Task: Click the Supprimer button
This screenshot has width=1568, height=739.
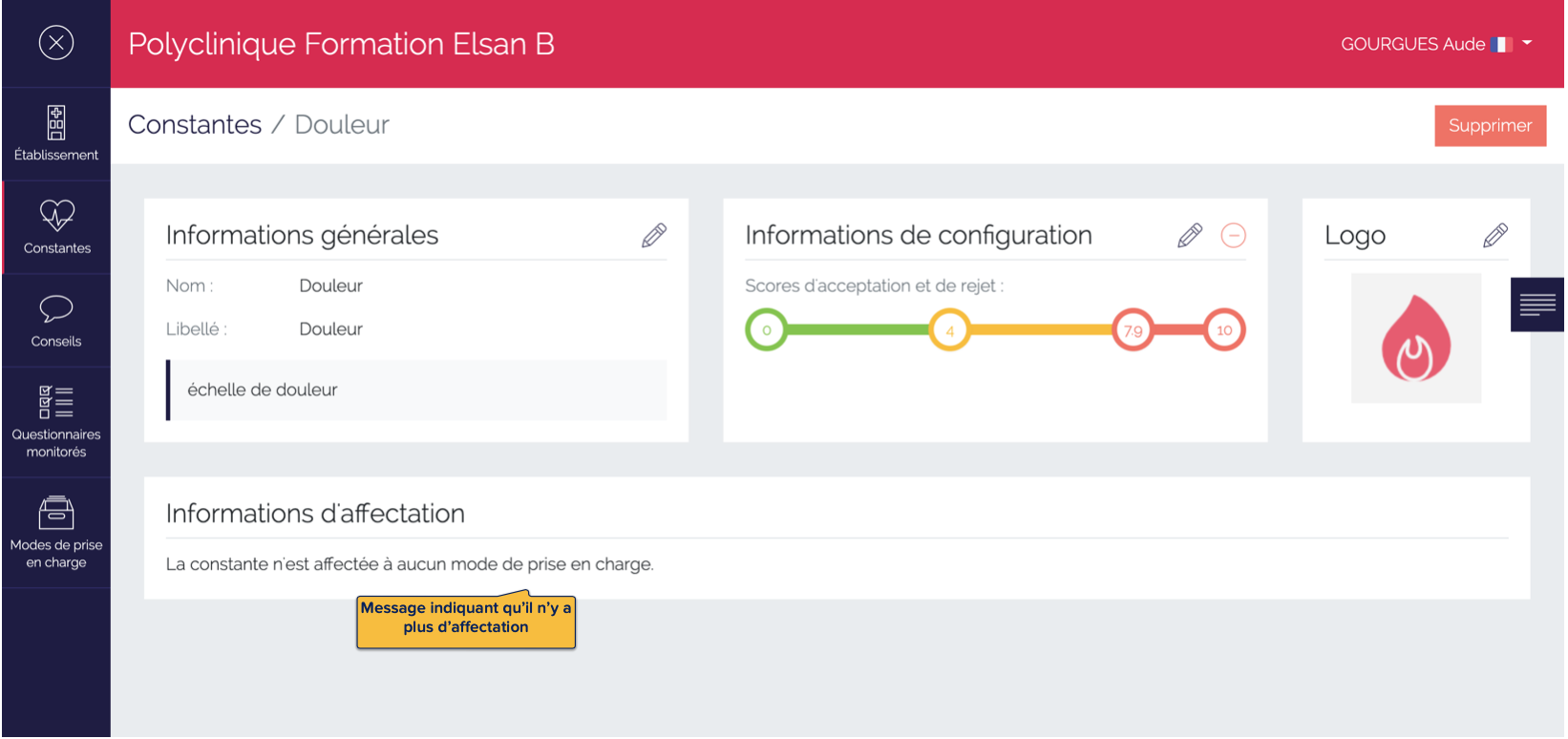Action: tap(1490, 126)
